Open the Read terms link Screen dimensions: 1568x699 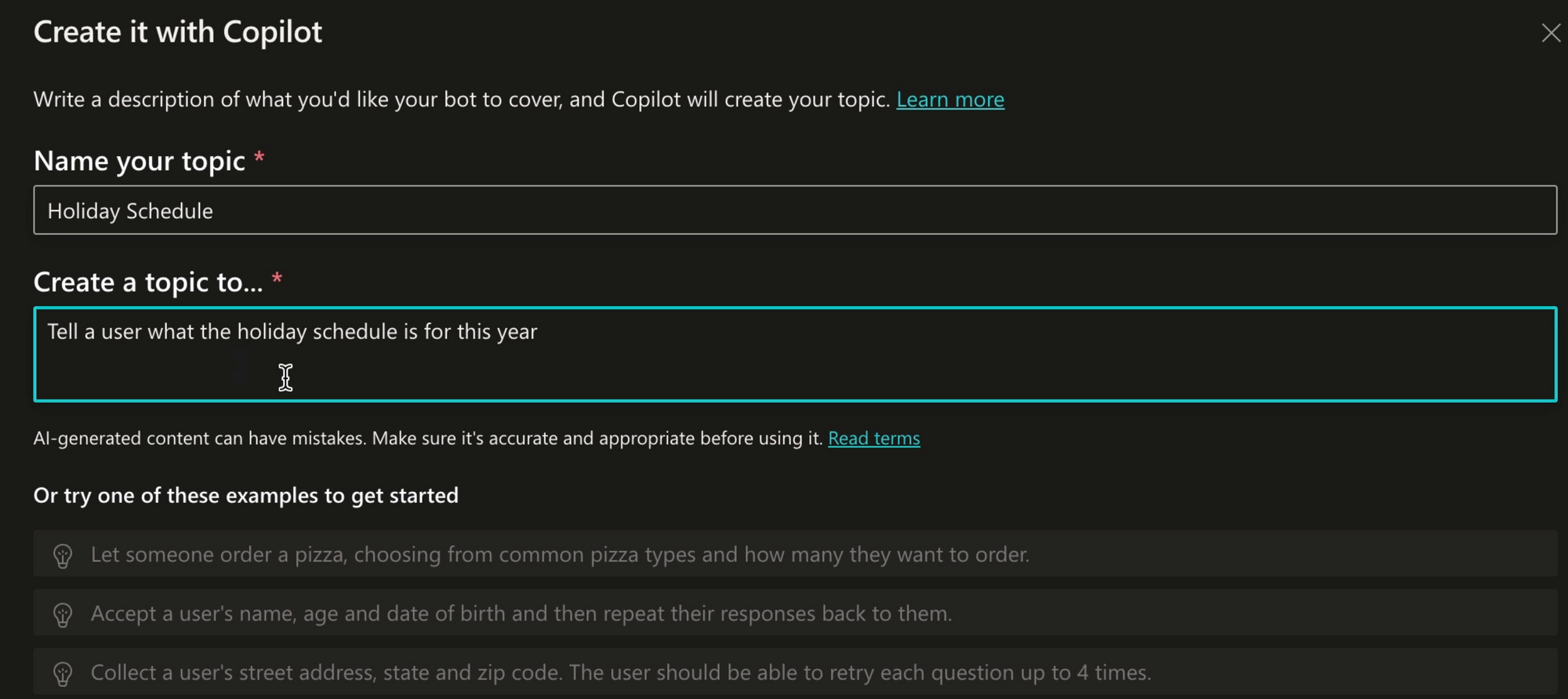click(x=873, y=439)
